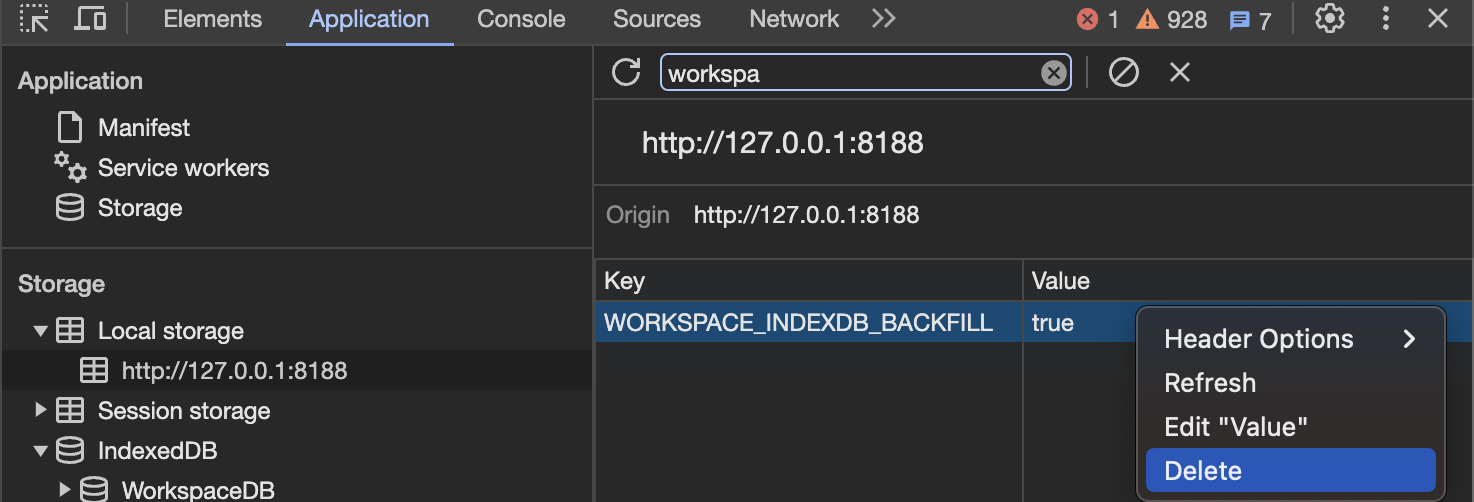1474x502 pixels.
Task: Clear the filter text with X icon
Action: click(1053, 73)
